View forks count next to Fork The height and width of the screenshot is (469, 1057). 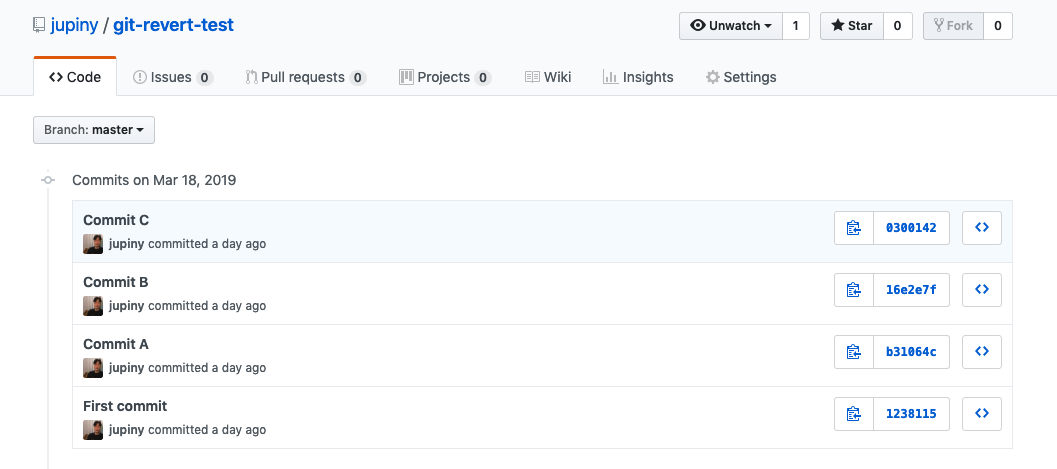click(998, 26)
